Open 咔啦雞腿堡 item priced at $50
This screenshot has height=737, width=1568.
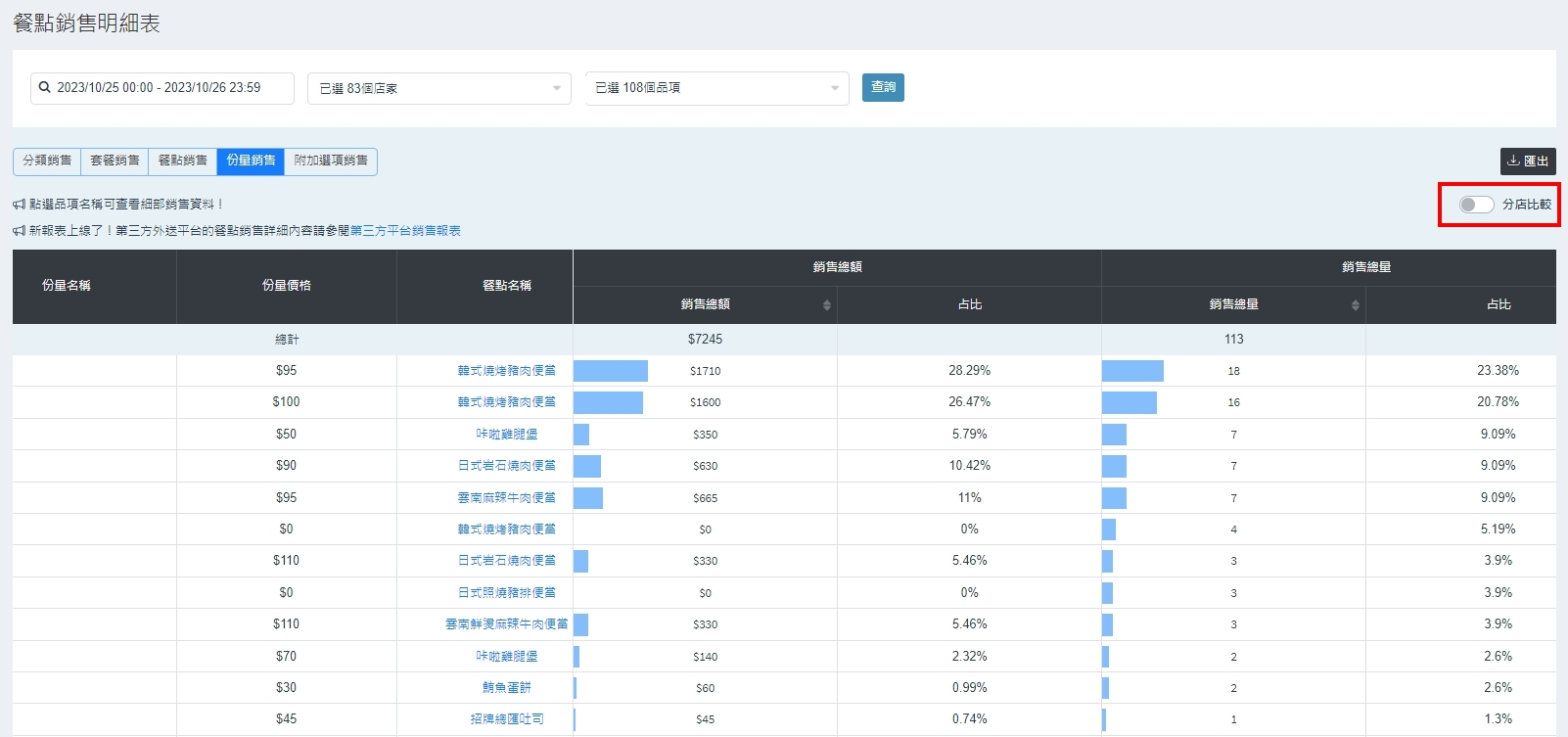(x=506, y=435)
